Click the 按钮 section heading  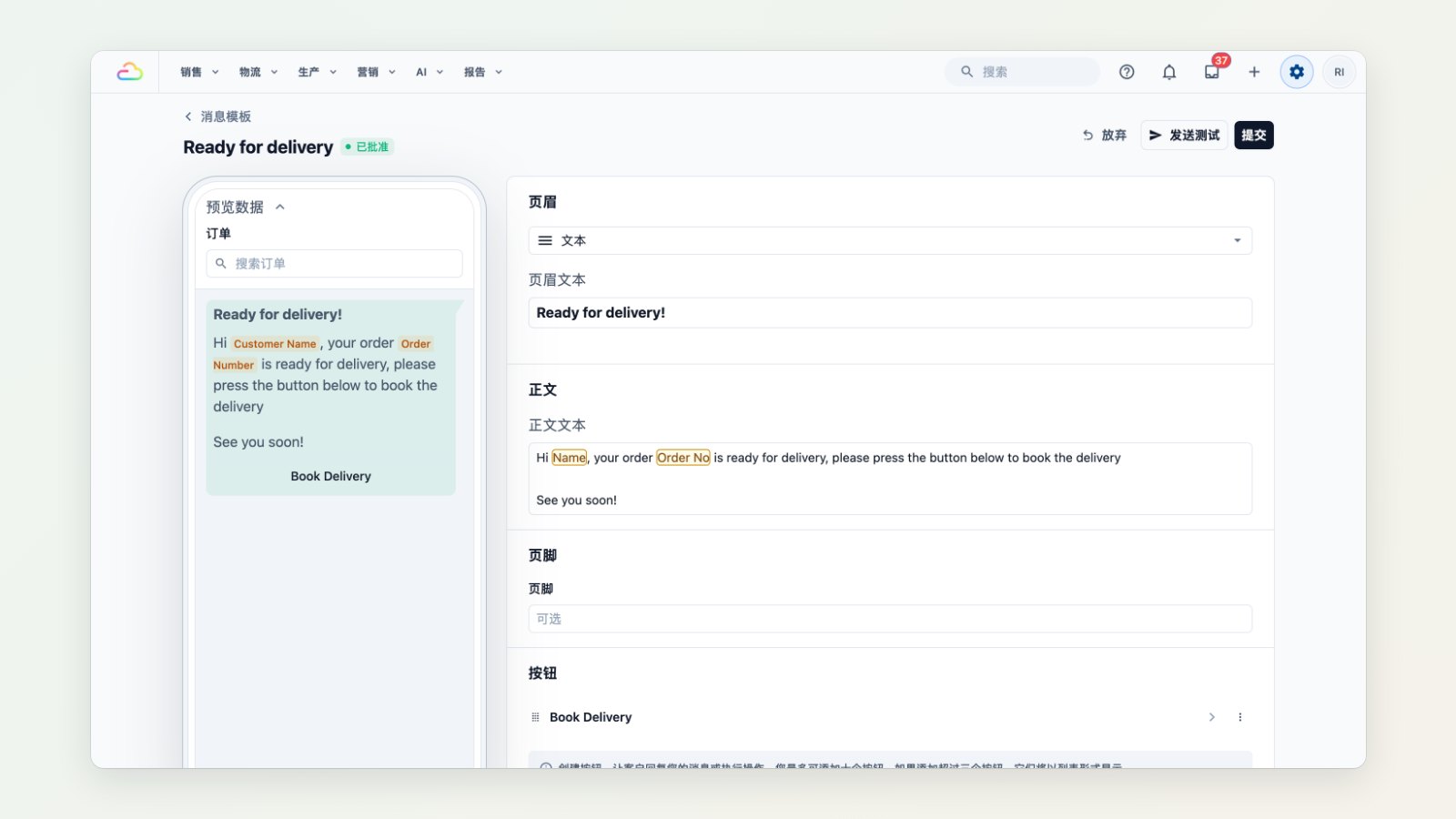point(542,672)
